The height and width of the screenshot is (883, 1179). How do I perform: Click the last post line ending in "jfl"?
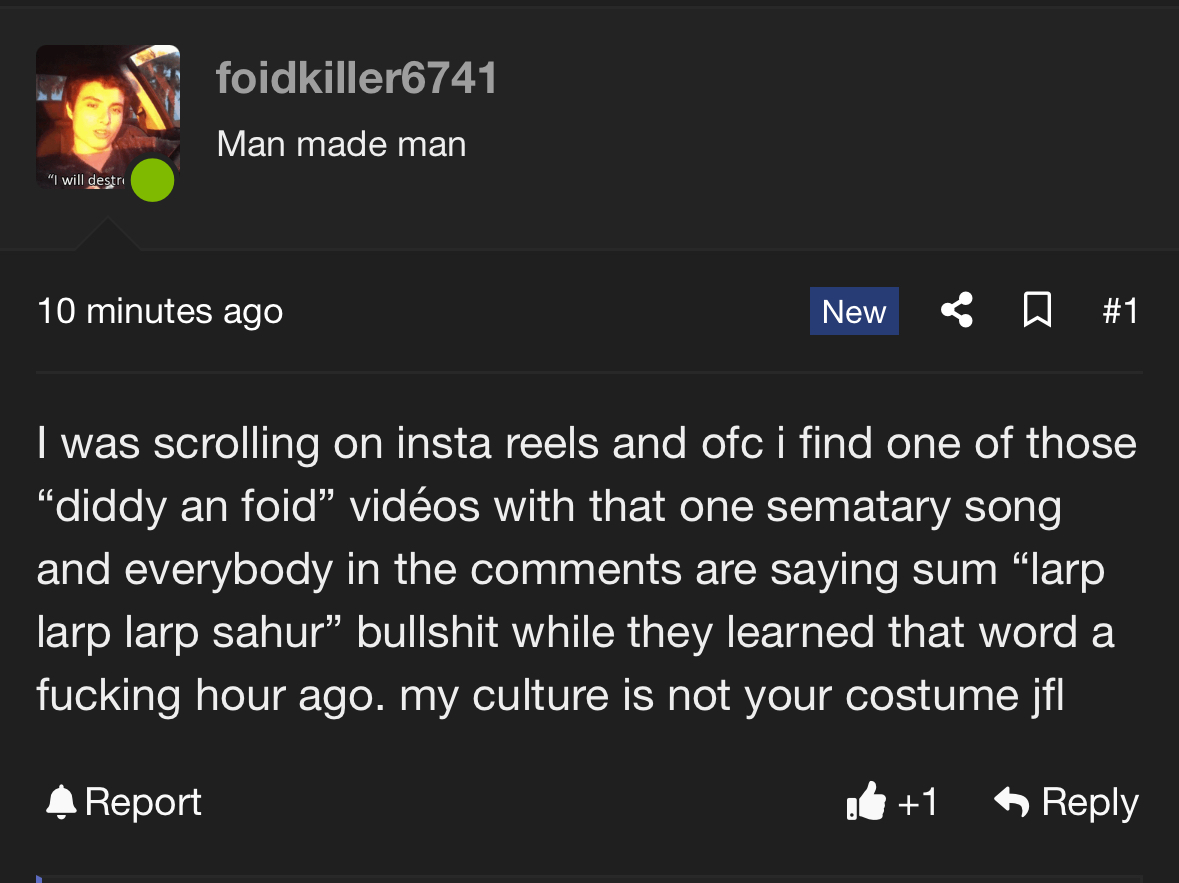550,694
